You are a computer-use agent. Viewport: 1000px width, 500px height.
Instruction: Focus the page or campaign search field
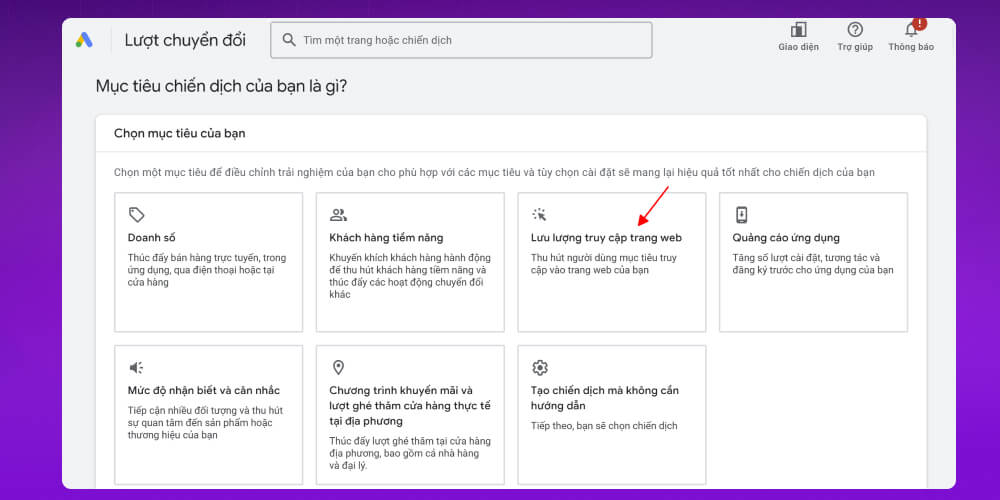(x=470, y=40)
